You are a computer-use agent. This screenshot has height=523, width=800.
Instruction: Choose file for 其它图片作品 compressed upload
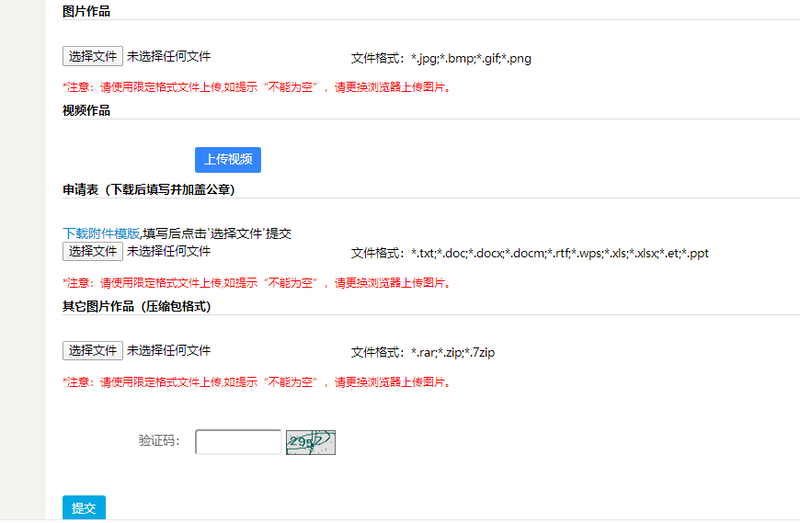pyautogui.click(x=92, y=351)
